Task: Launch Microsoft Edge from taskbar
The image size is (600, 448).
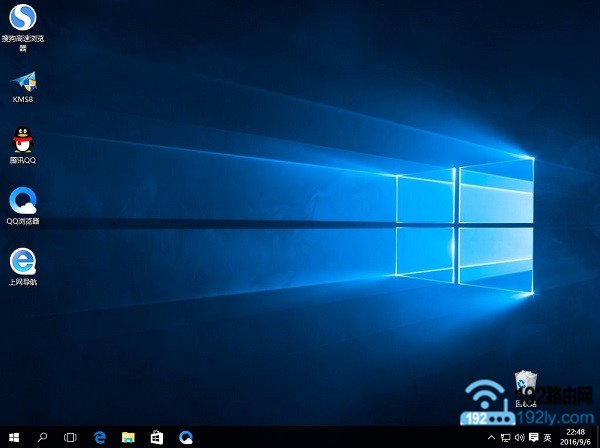Action: point(100,437)
